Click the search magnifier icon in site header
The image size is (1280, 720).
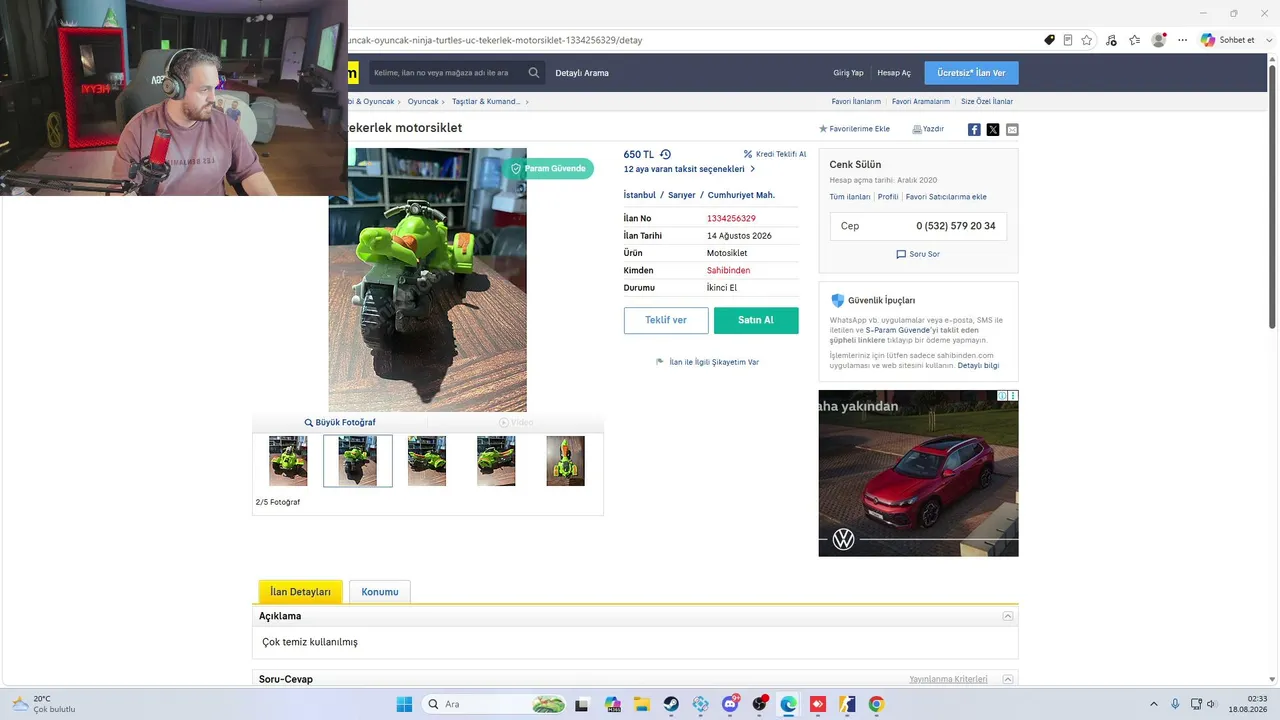[x=534, y=73]
